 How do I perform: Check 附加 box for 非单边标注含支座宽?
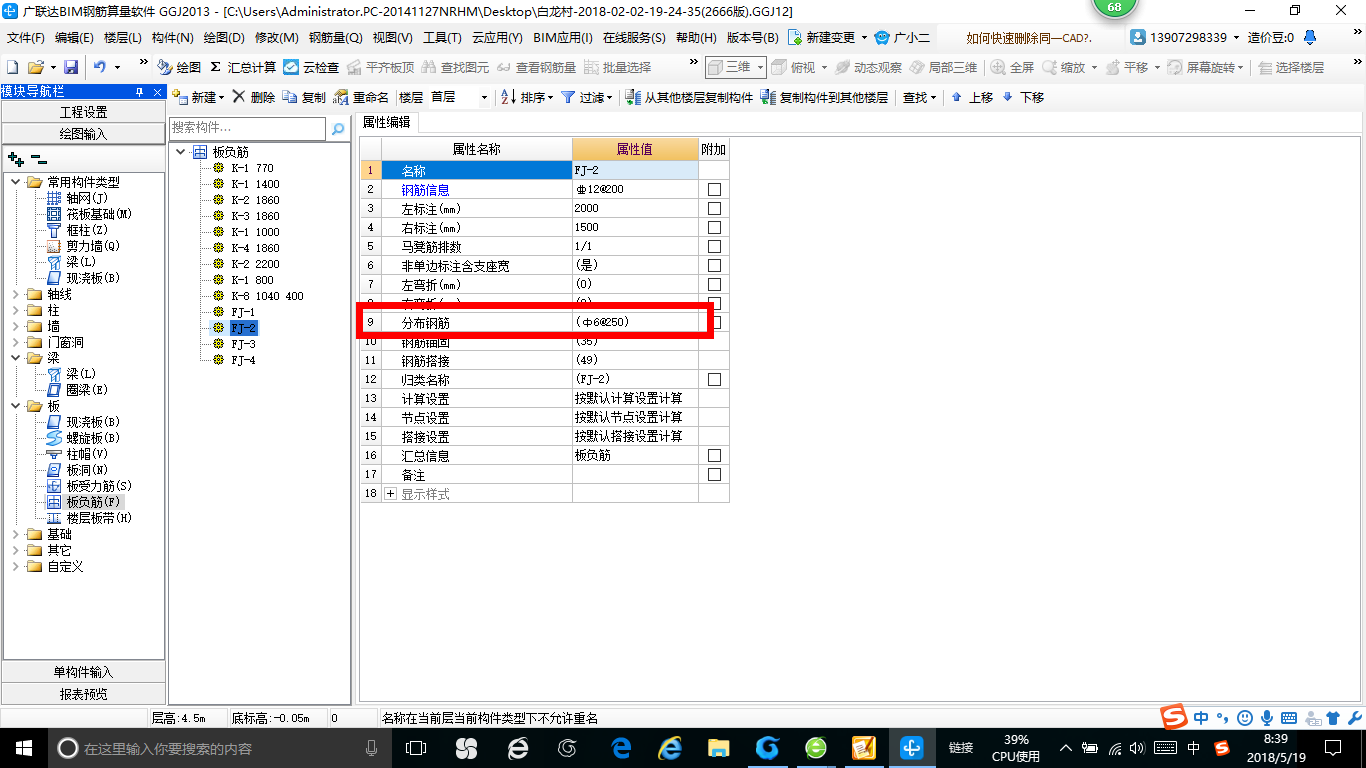pos(714,266)
